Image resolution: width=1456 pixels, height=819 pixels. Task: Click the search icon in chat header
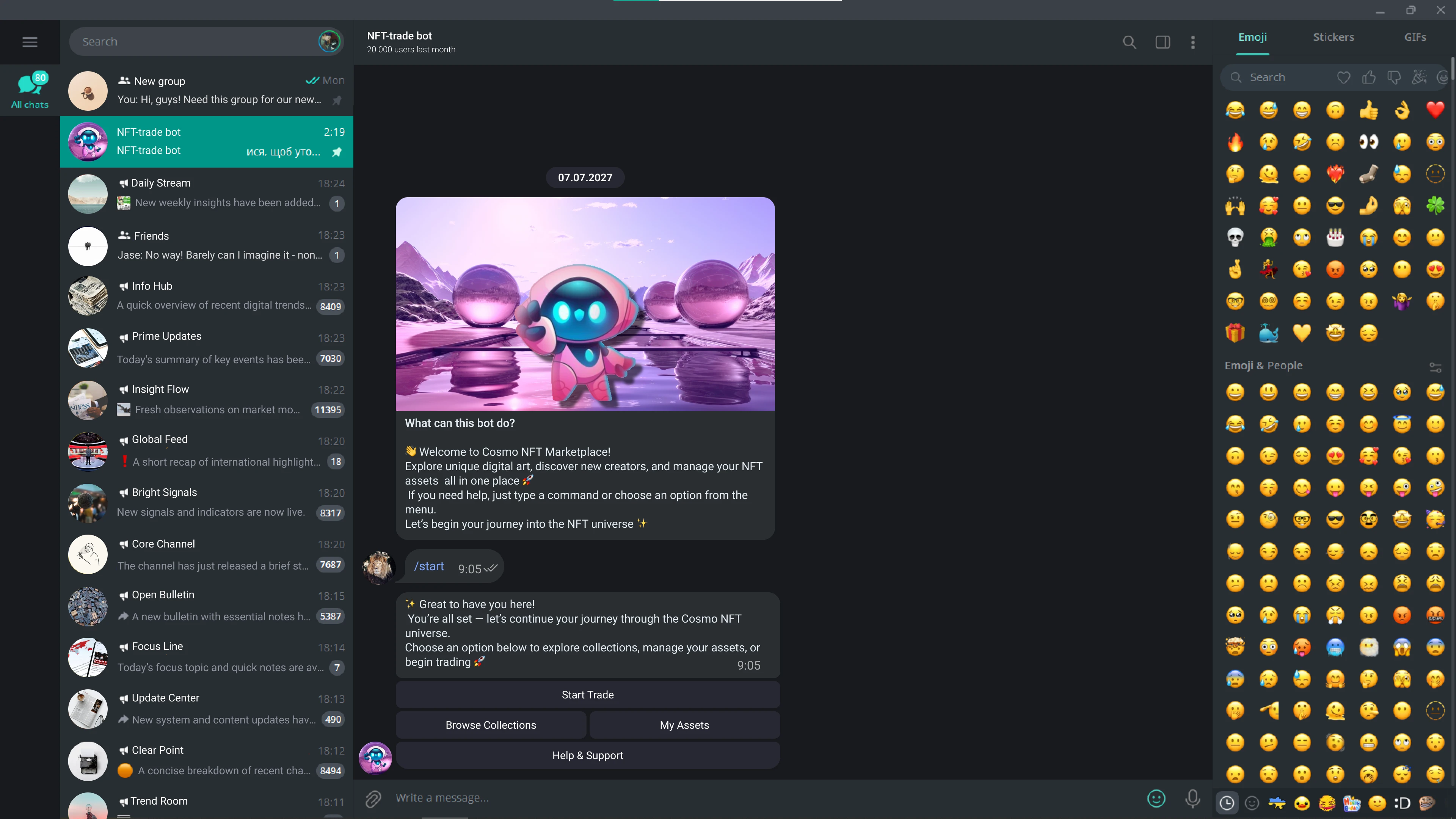pyautogui.click(x=1129, y=42)
